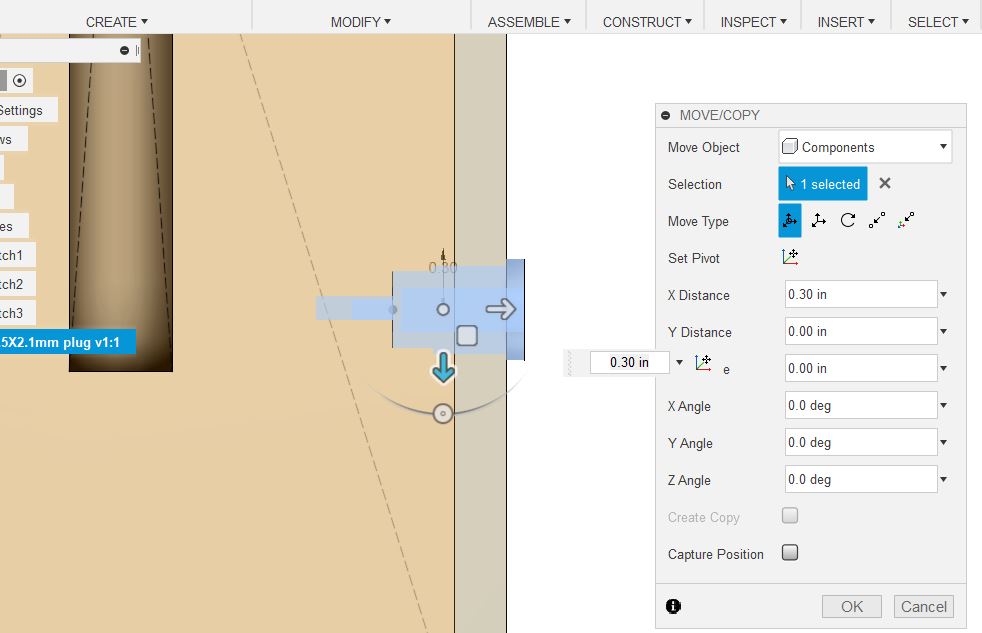Viewport: 982px width, 633px height.
Task: Select Point to Position move type
Action: tap(906, 220)
